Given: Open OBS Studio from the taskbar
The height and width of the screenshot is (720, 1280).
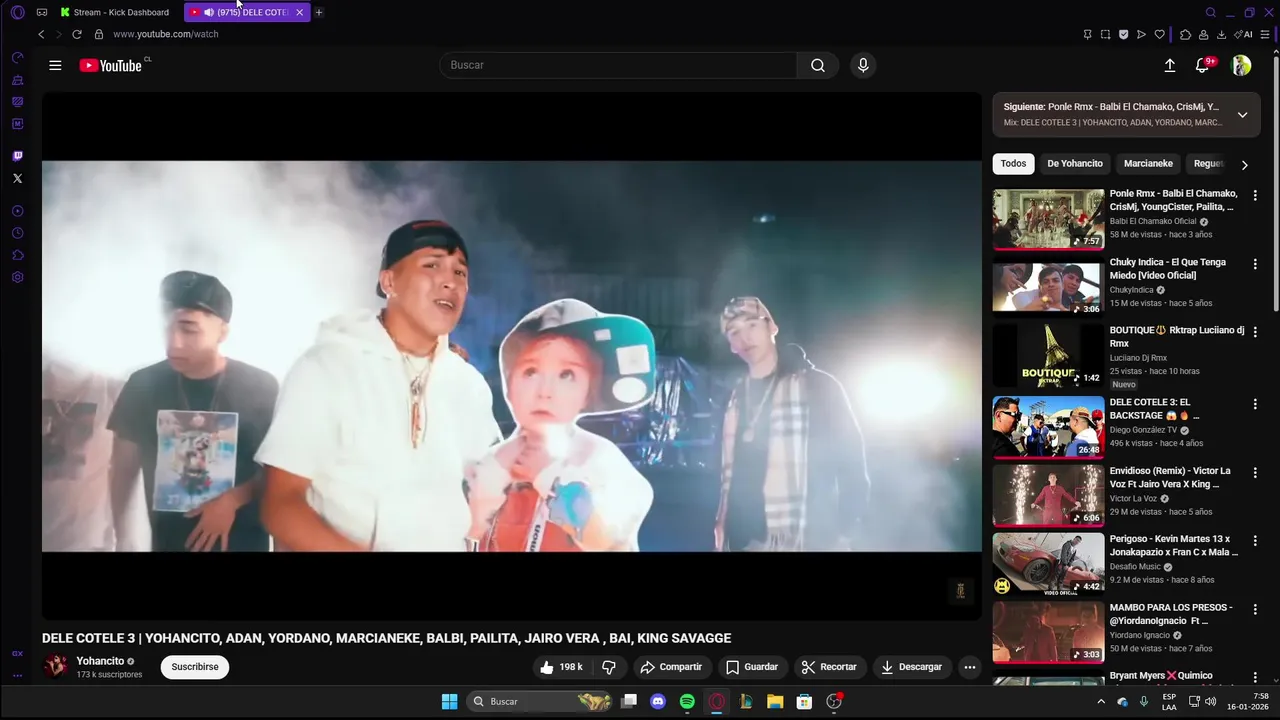Looking at the screenshot, I should pos(834,702).
